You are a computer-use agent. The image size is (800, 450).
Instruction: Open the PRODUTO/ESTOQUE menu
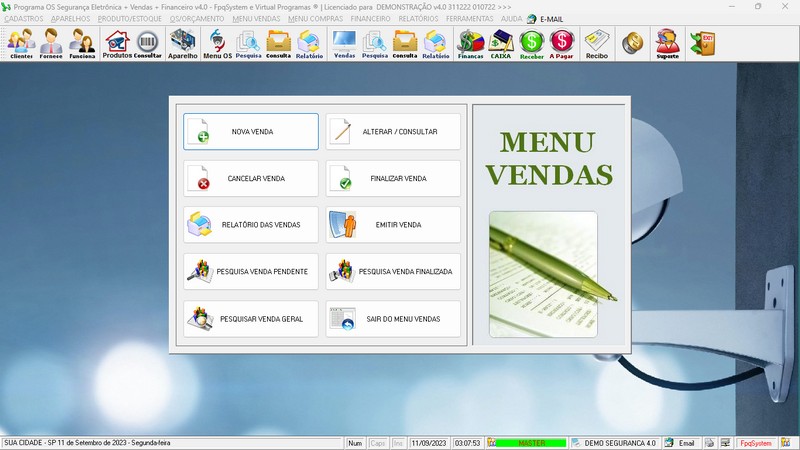point(130,19)
